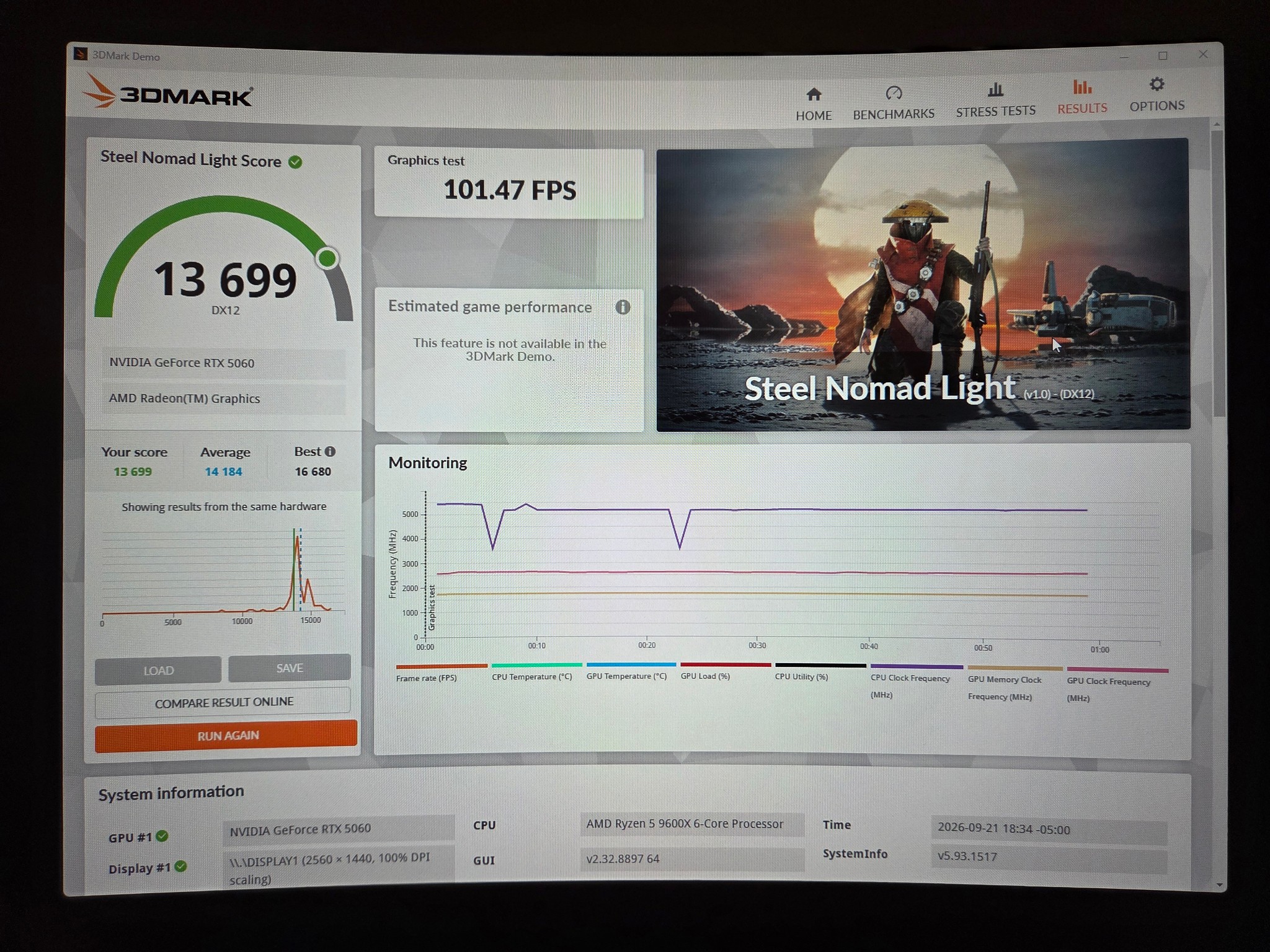Click the vertical scrollbar thumb
This screenshot has height=952, width=1270.
(x=1218, y=273)
